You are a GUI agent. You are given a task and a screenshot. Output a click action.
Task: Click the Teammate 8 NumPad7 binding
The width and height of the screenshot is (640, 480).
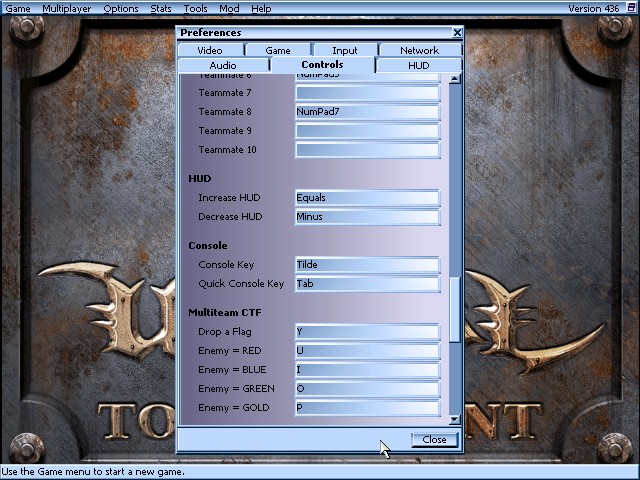[367, 112]
